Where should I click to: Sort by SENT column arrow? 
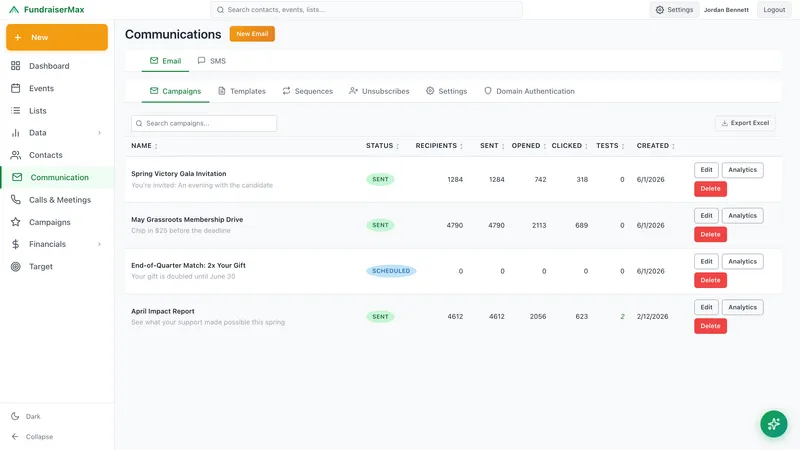pyautogui.click(x=503, y=146)
